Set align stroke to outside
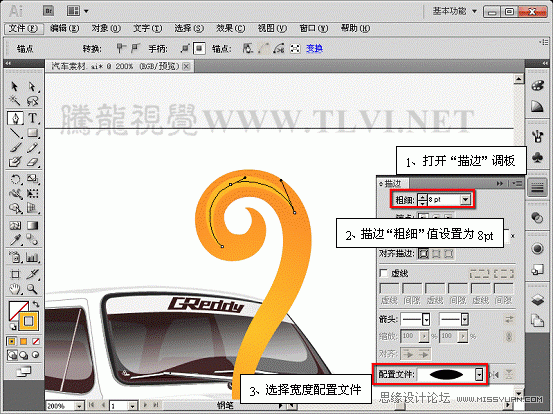 click(x=449, y=253)
